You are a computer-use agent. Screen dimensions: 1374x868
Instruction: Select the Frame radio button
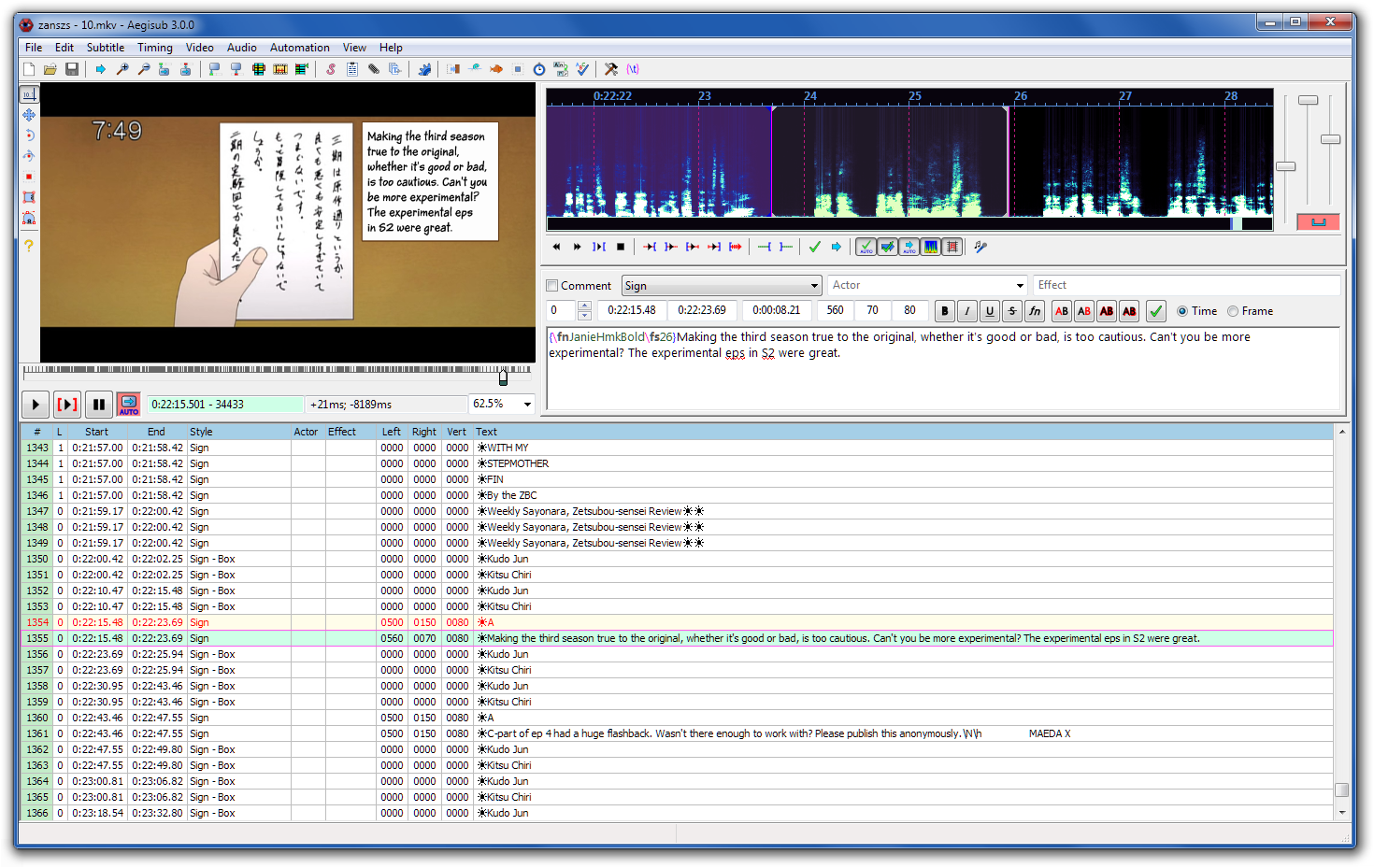click(1233, 311)
